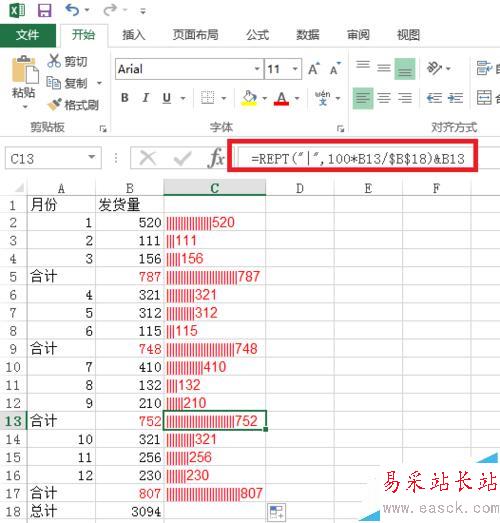Cancel formula entry with the X icon
500x523 pixels.
148,158
